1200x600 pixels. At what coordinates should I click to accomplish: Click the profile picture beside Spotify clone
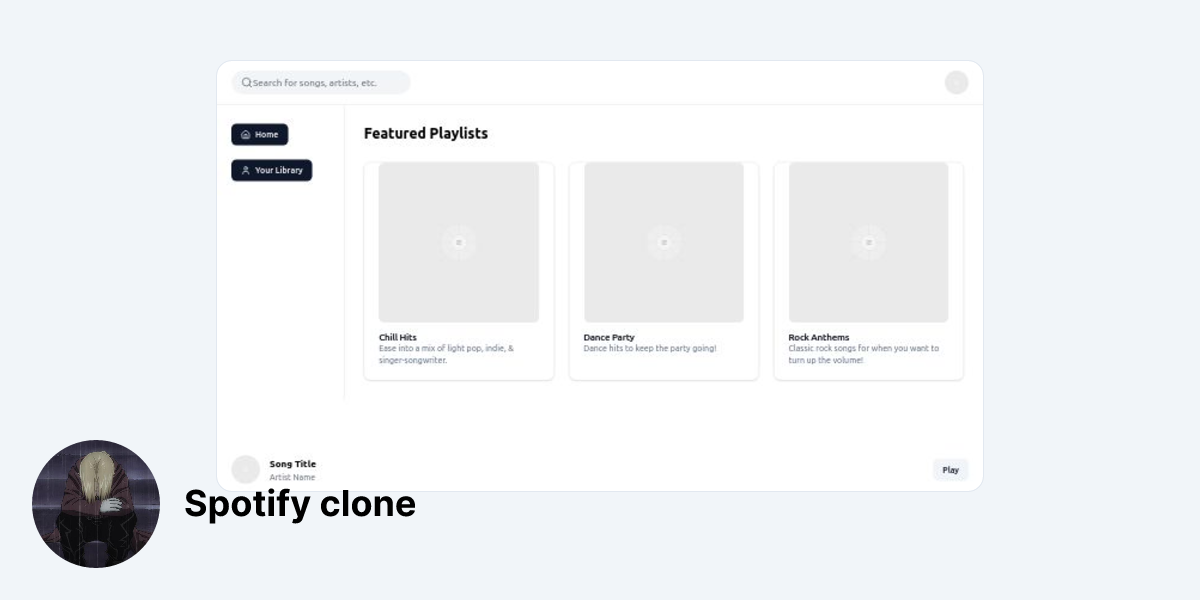96,504
